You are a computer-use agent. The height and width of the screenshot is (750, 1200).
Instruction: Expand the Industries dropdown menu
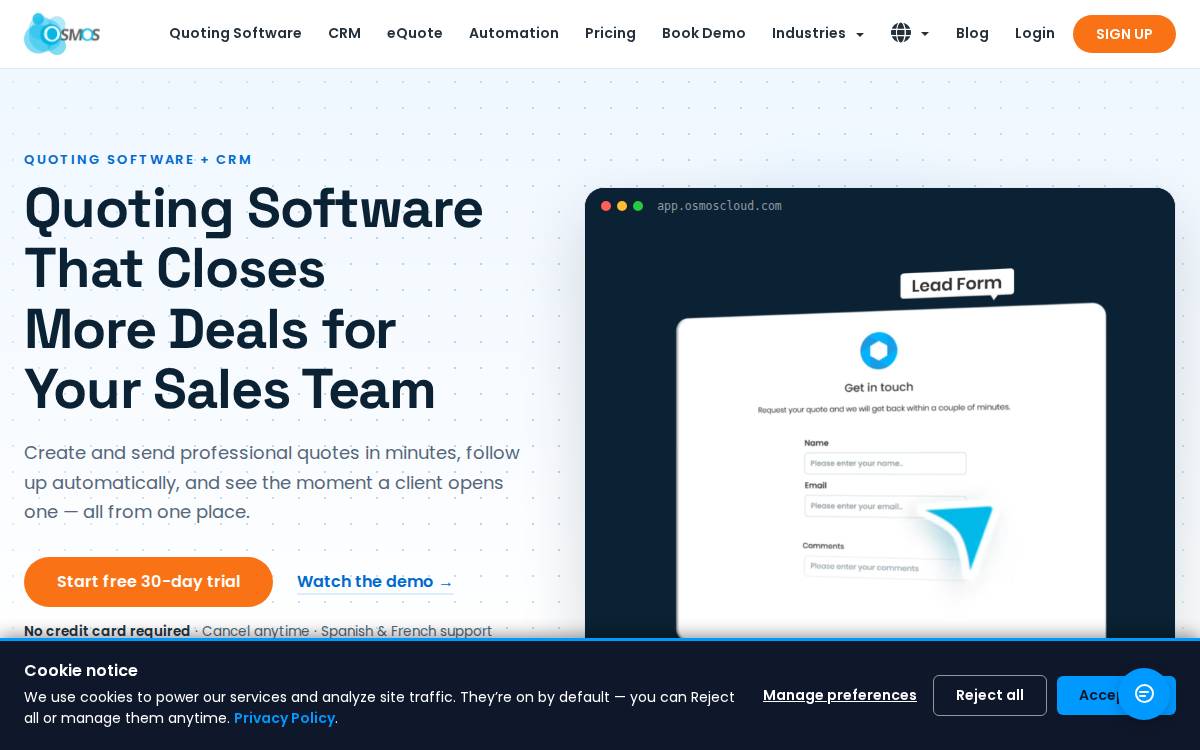point(818,33)
